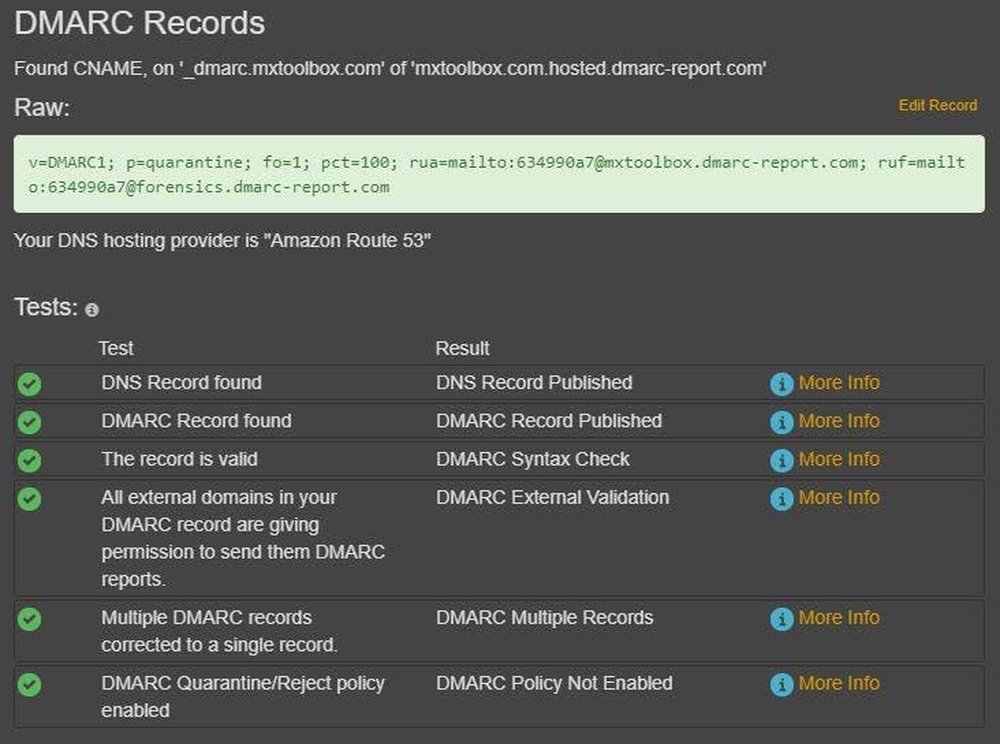Click the info icon next to DNS Record Published
Image resolution: width=1000 pixels, height=744 pixels.
click(x=781, y=383)
